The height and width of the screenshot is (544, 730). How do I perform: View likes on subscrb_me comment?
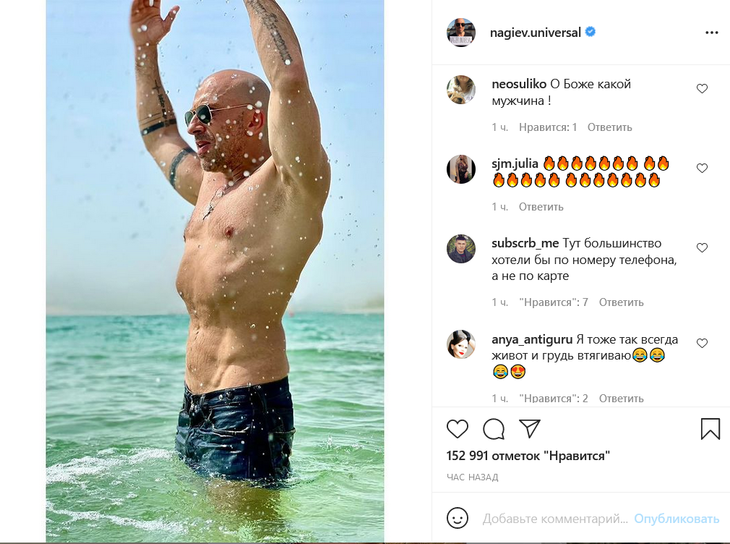click(x=554, y=302)
